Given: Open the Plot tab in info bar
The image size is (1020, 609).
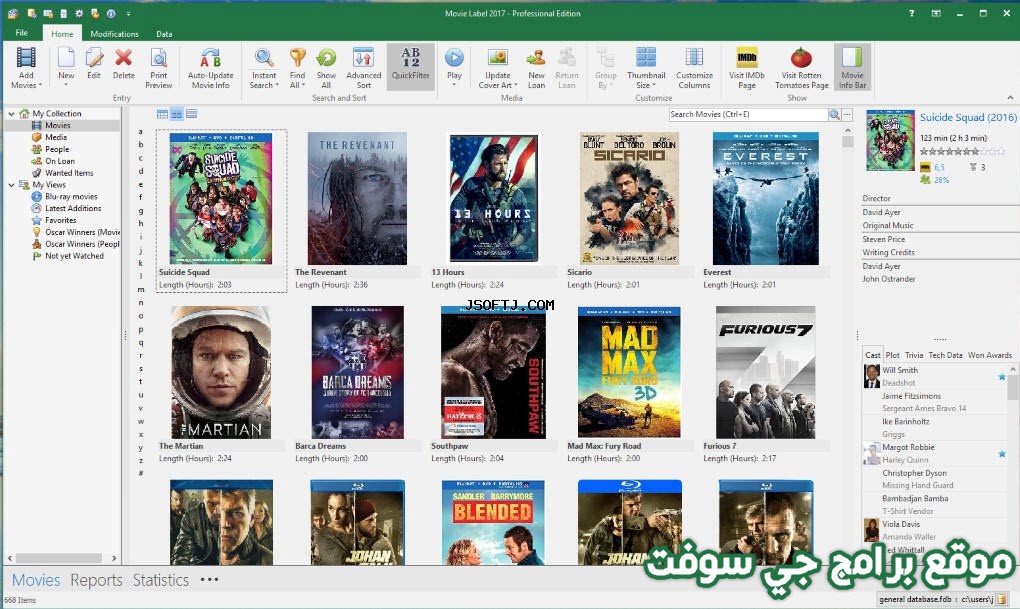Looking at the screenshot, I should click(x=892, y=355).
